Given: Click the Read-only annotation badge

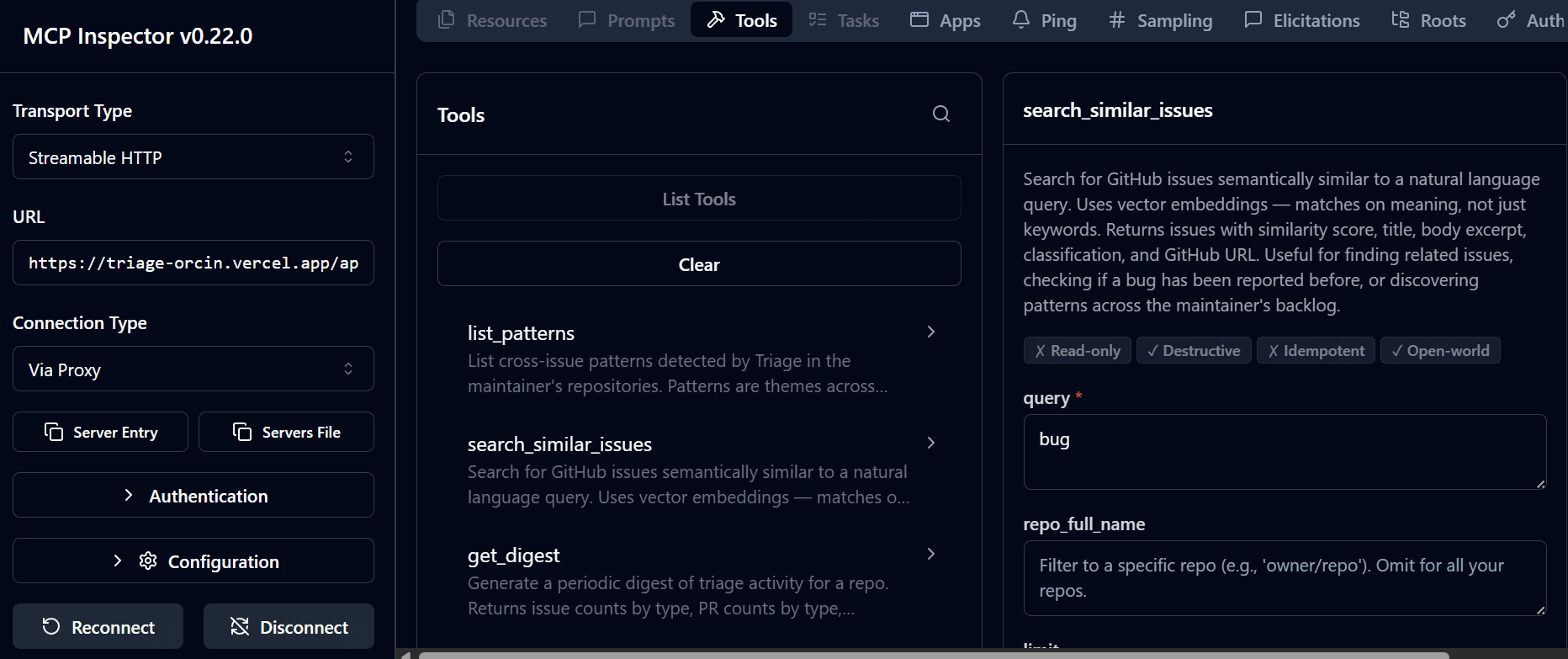Looking at the screenshot, I should [x=1078, y=350].
